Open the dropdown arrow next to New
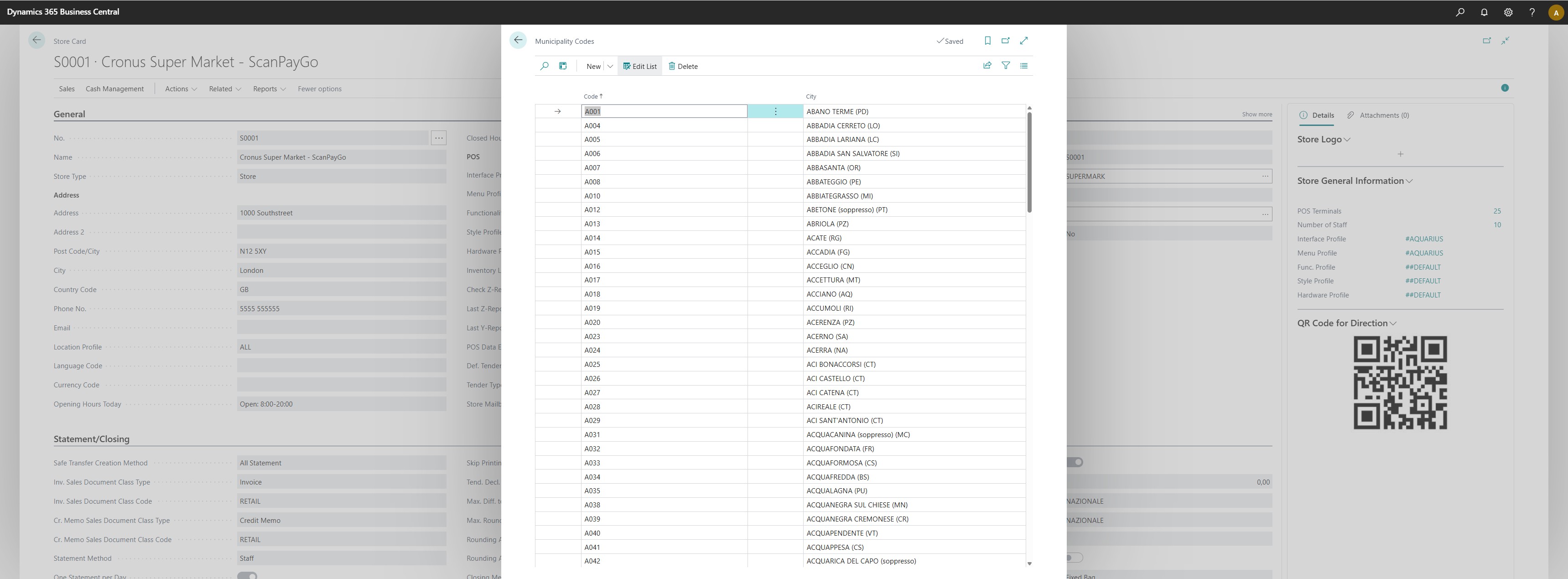This screenshot has width=1568, height=579. pyautogui.click(x=610, y=66)
